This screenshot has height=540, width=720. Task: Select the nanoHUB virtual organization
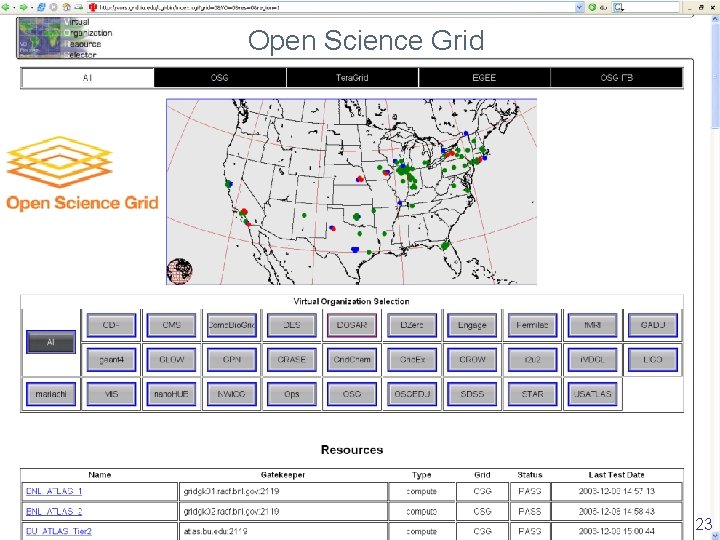click(x=171, y=394)
